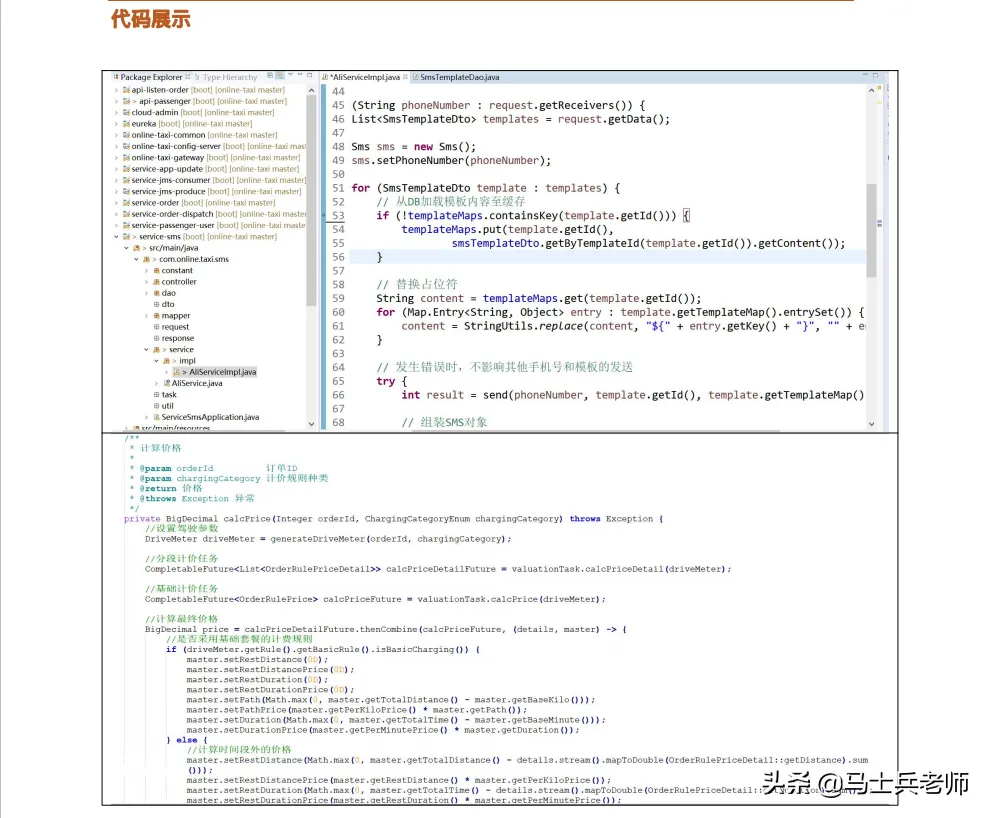Viewport: 991px width, 818px height.
Task: Click the service-app-update project icon
Action: pos(126,169)
